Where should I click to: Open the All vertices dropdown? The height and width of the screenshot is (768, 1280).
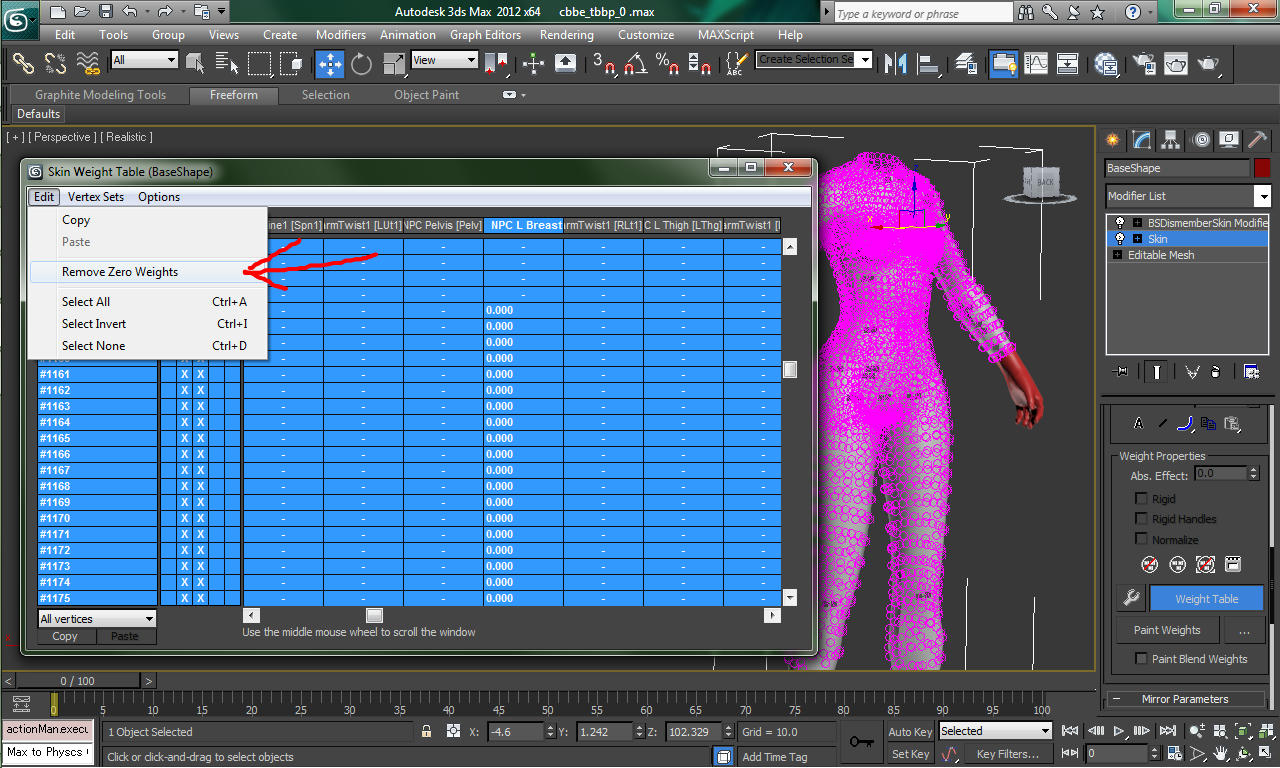tap(97, 619)
